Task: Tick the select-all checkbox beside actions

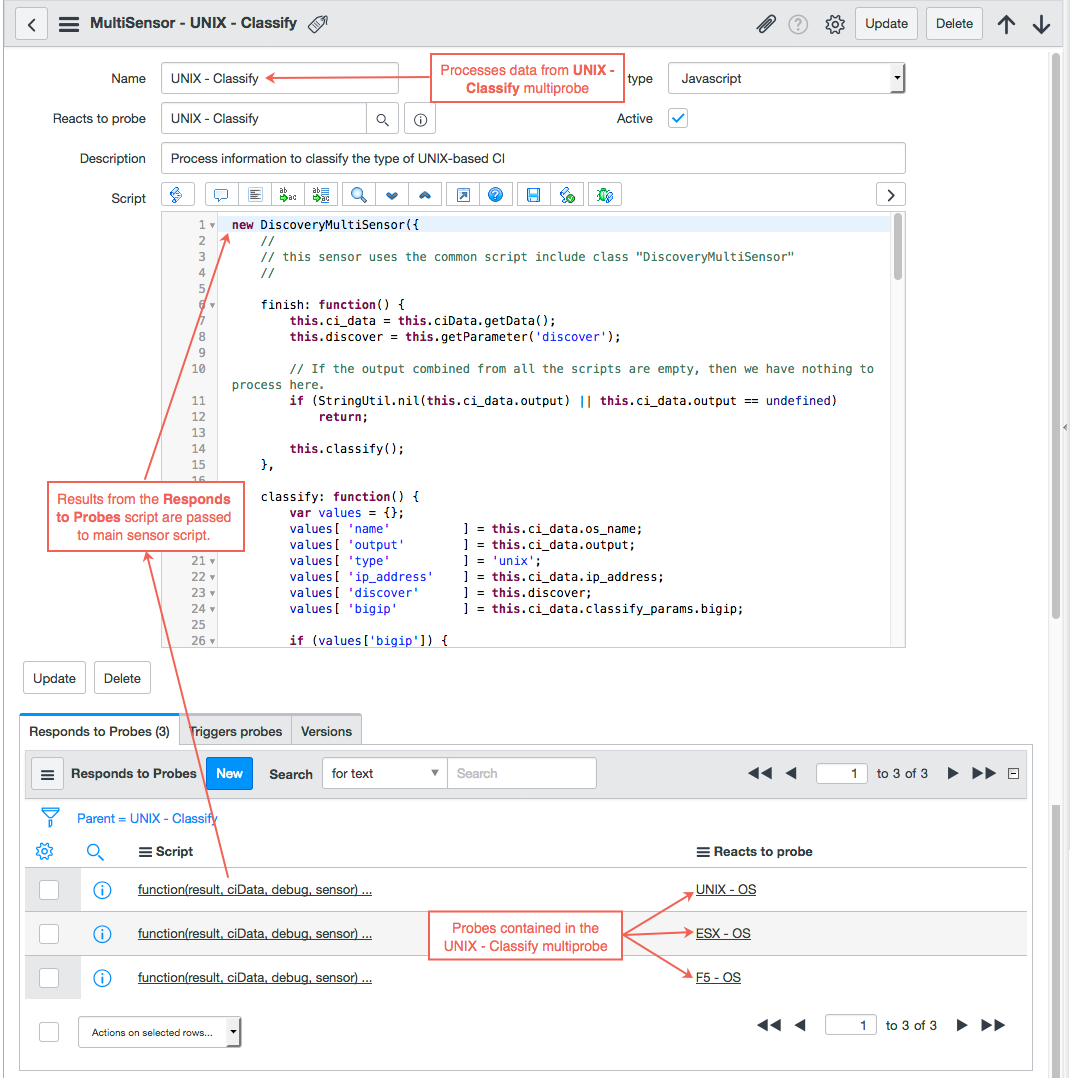Action: (49, 1032)
